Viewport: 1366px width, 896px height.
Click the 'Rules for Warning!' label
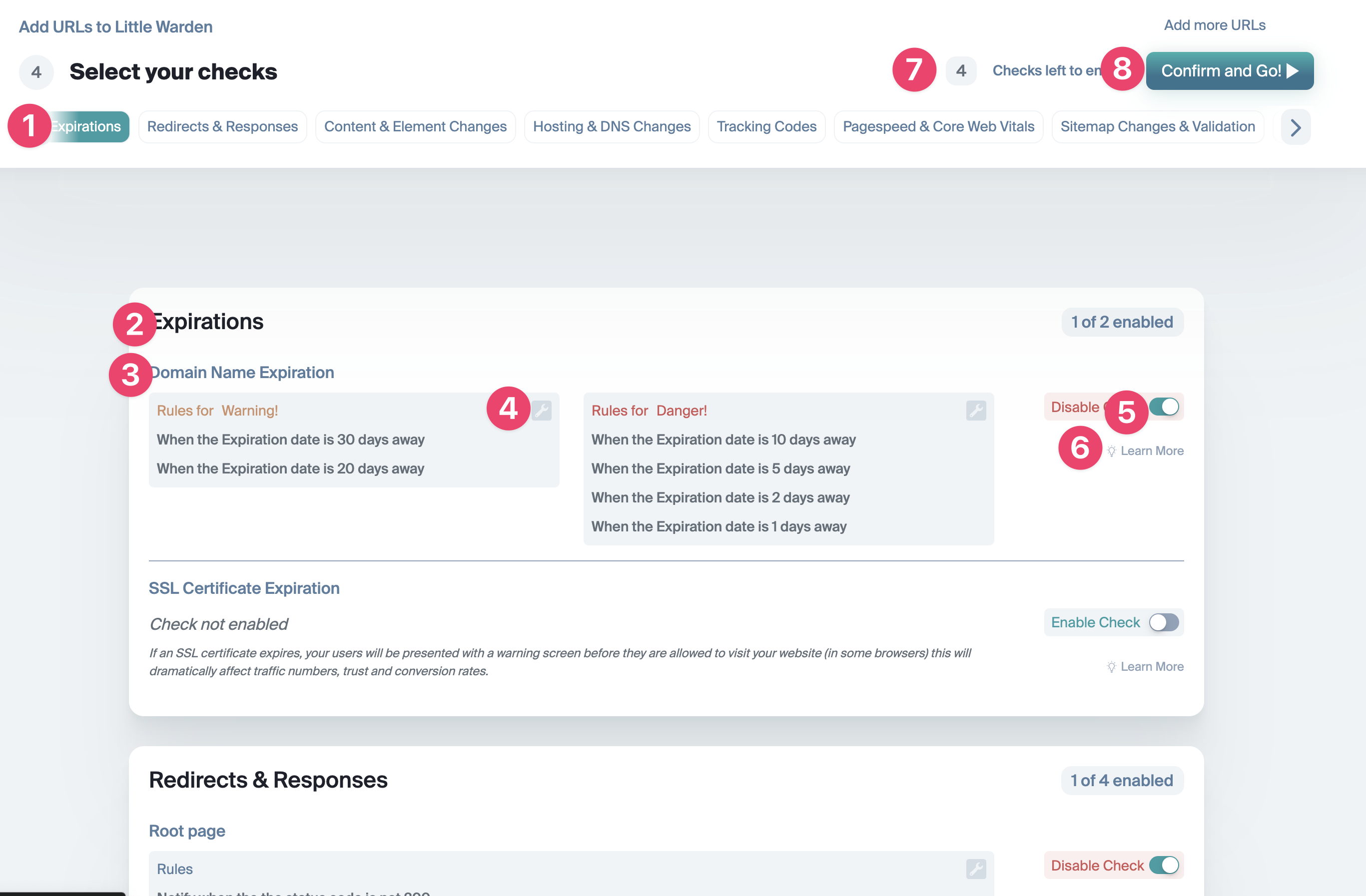[217, 410]
